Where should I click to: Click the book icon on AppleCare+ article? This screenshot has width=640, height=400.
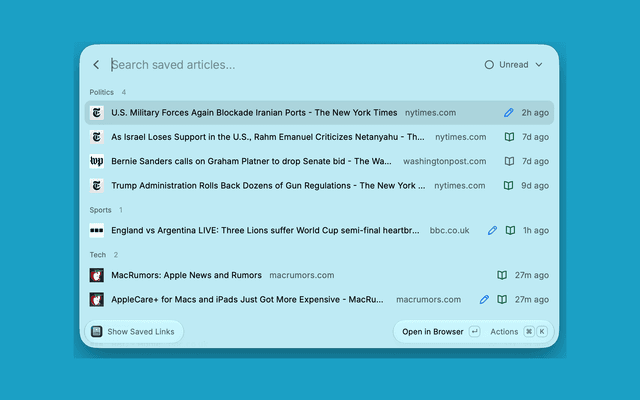coord(502,299)
